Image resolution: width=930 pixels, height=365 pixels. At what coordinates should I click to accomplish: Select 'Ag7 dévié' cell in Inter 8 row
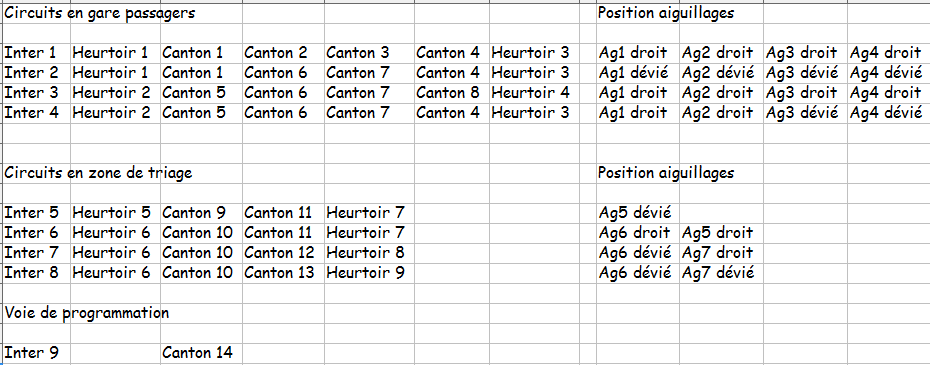718,273
